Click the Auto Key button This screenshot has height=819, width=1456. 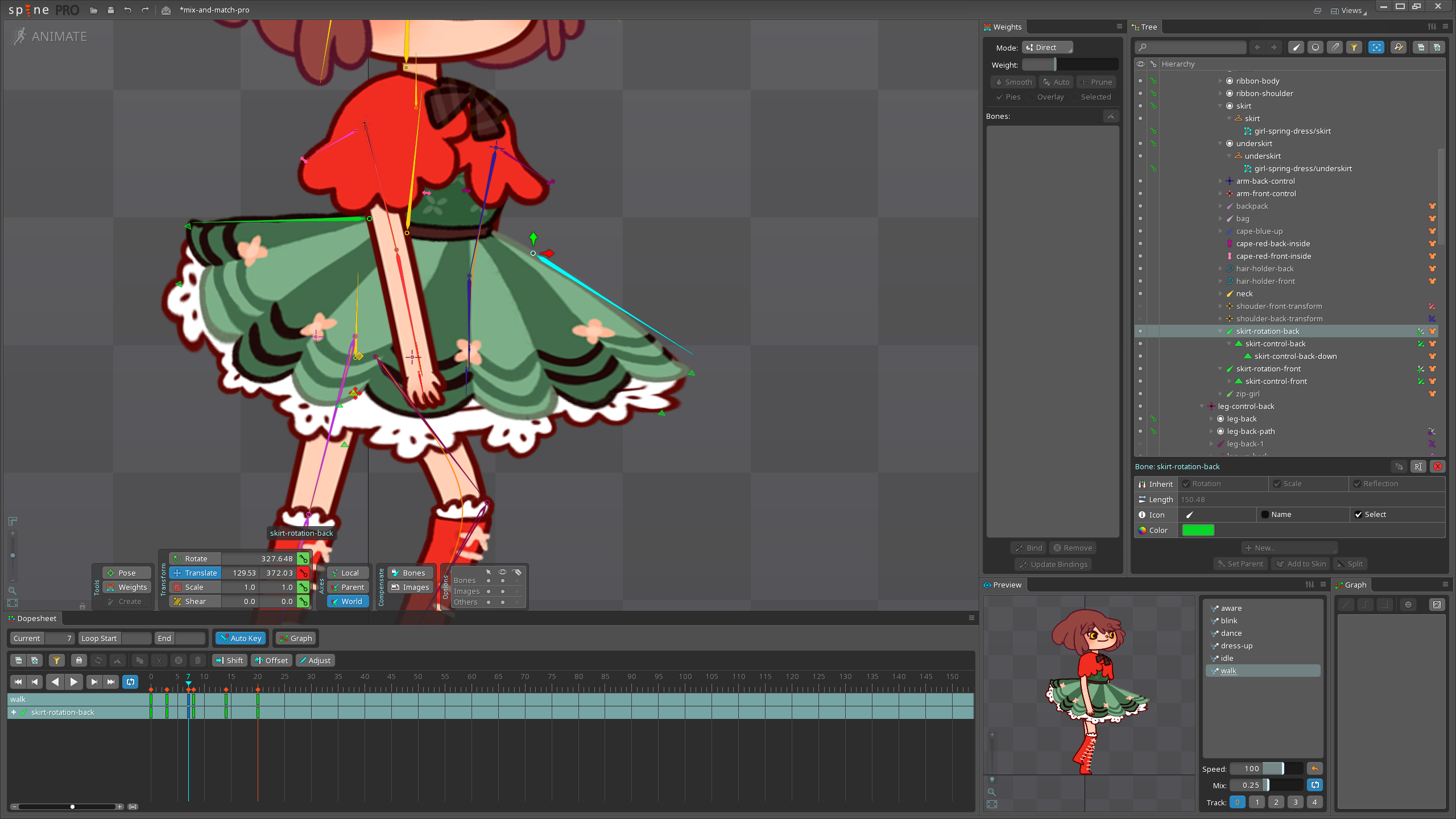tap(241, 638)
